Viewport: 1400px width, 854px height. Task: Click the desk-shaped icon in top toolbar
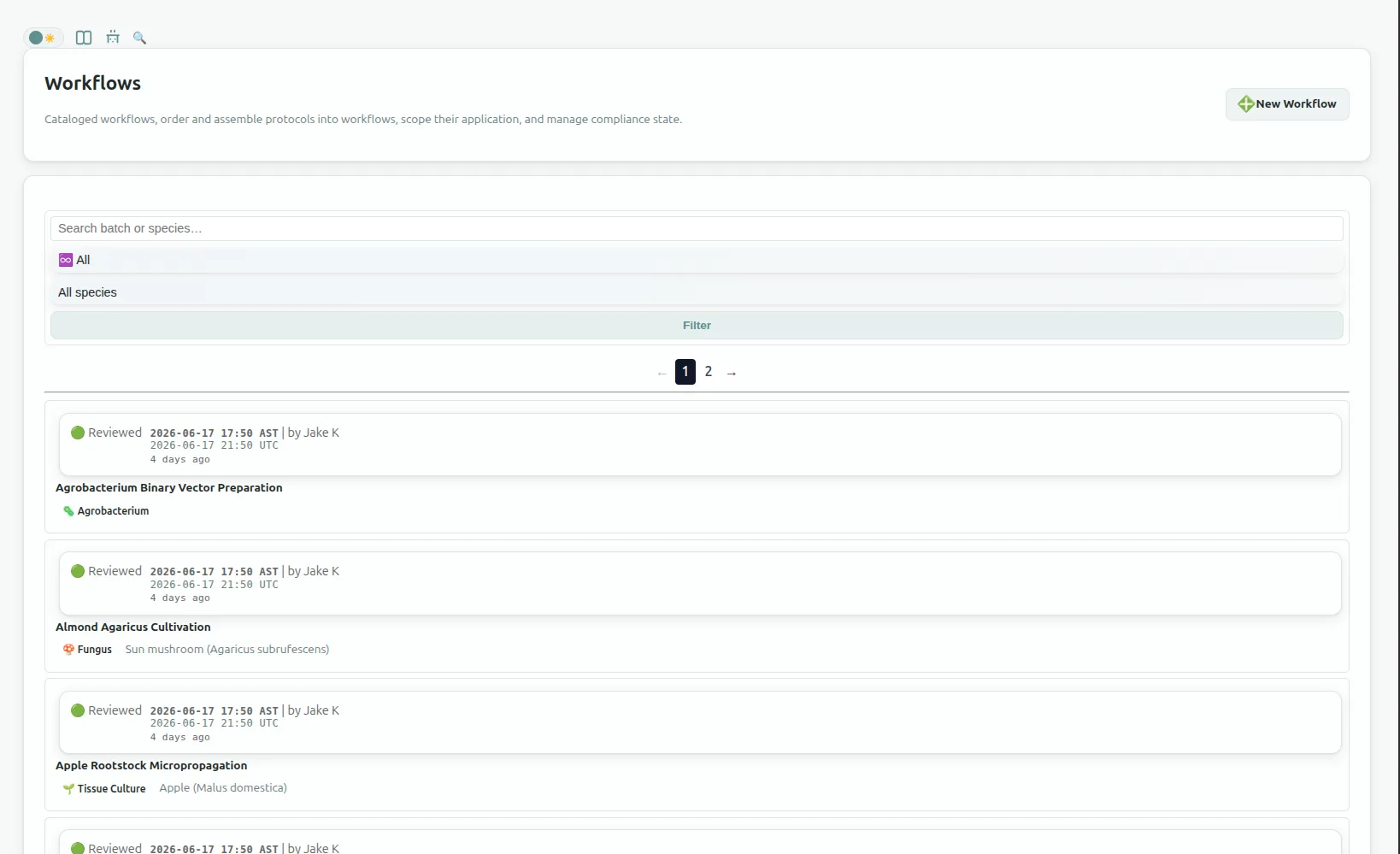coord(113,38)
